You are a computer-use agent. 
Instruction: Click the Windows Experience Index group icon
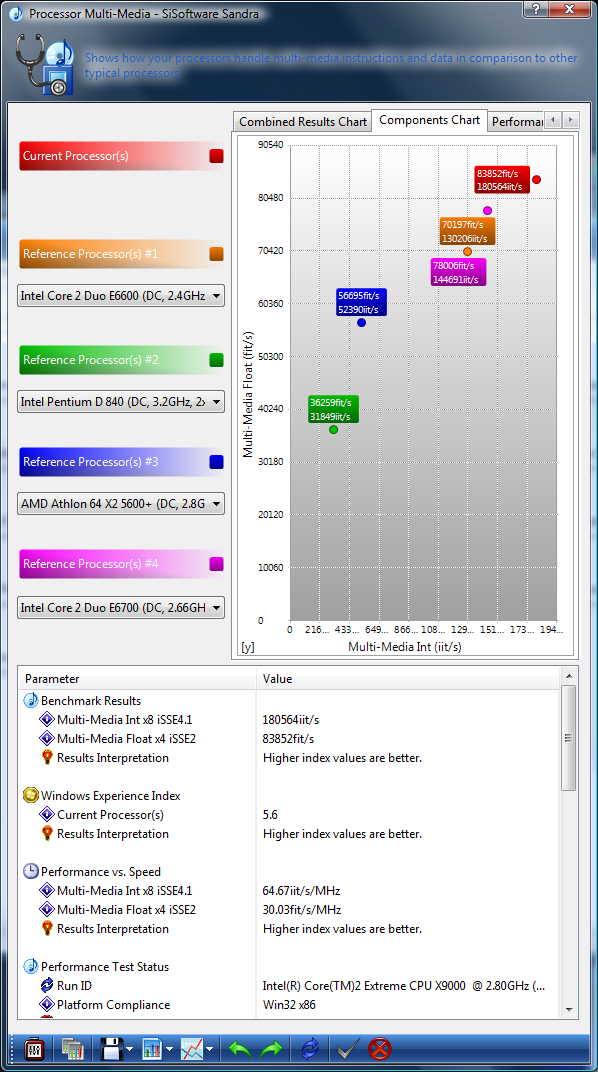31,796
